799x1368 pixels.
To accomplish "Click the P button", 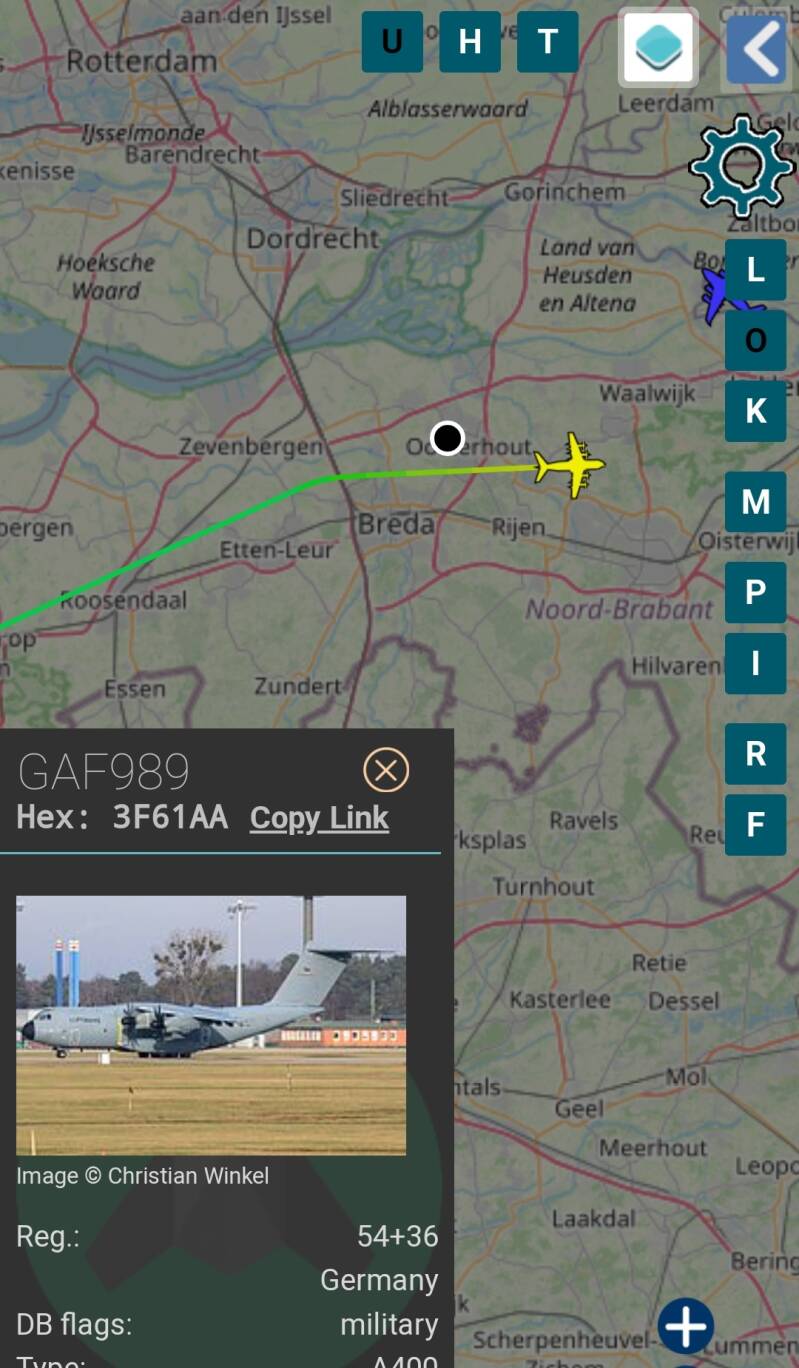I will point(756,593).
